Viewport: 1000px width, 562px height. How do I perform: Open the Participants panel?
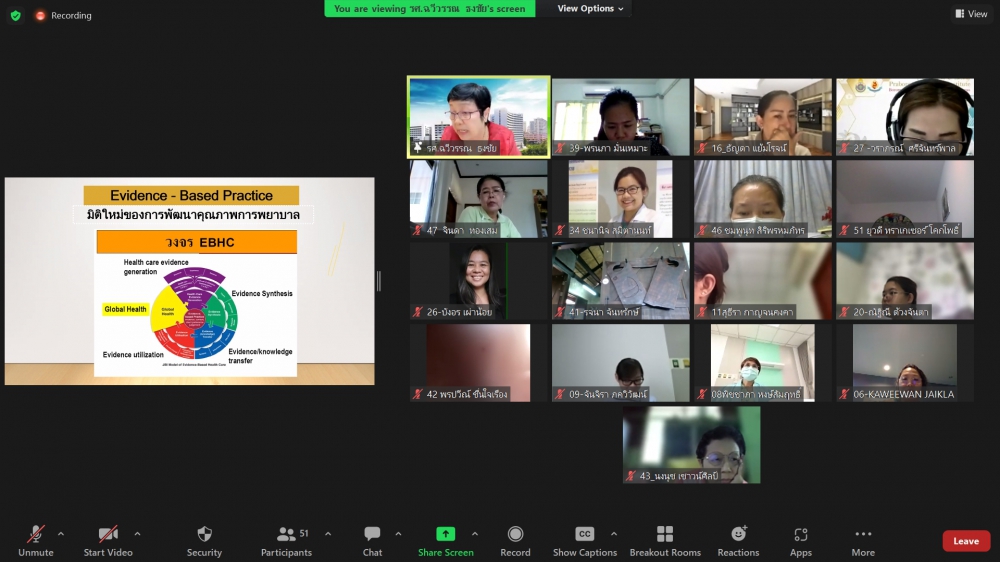click(x=286, y=535)
